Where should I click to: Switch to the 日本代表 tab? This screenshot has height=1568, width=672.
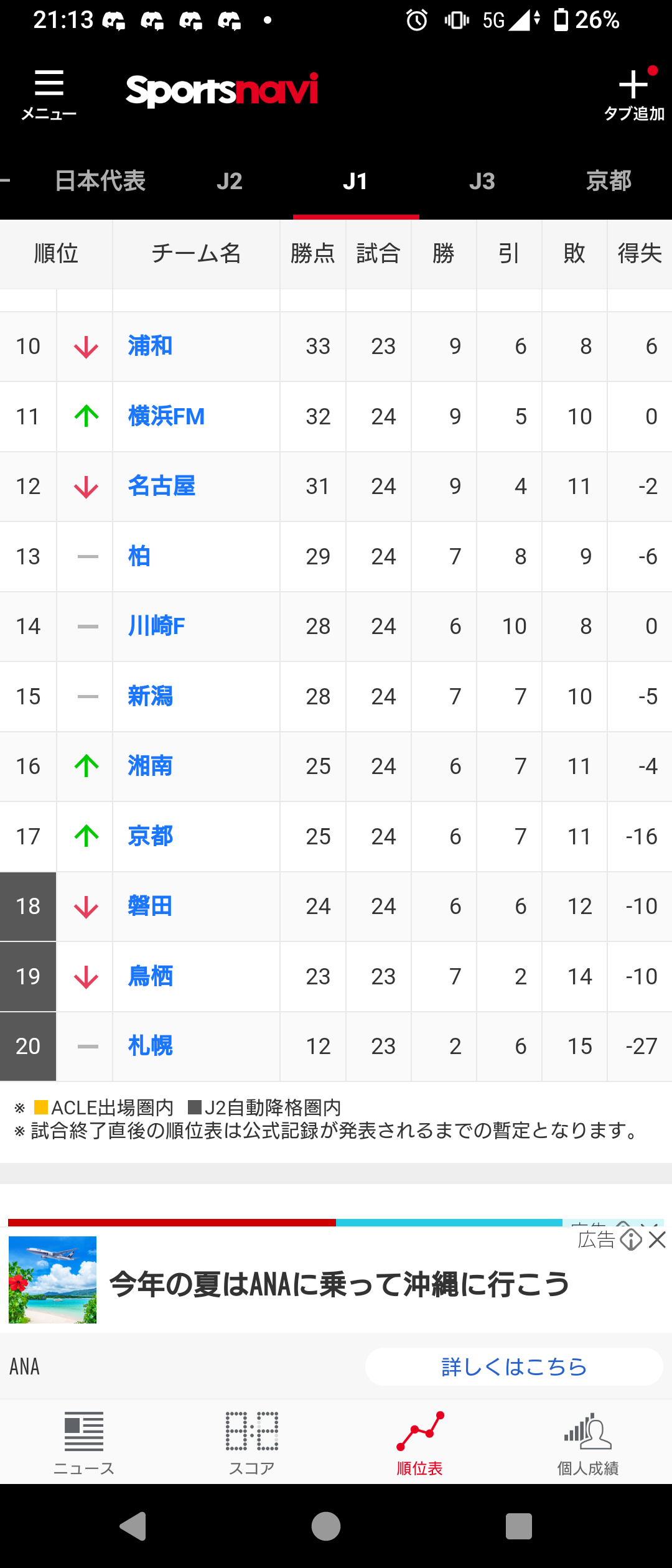coord(100,181)
